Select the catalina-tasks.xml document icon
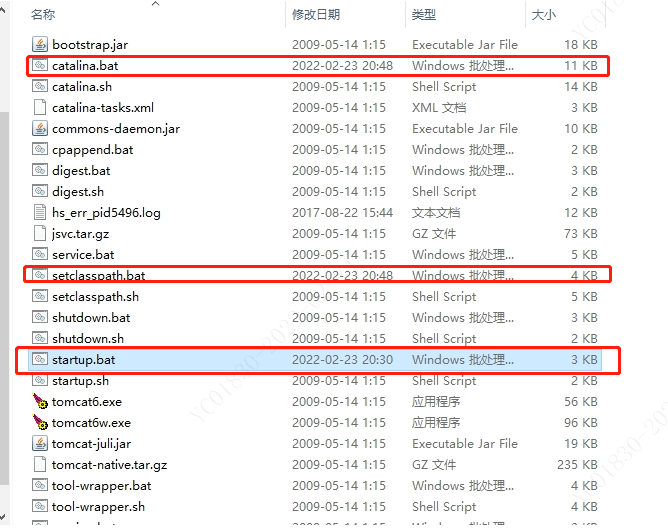Screen dimensions: 668x529 [40, 107]
